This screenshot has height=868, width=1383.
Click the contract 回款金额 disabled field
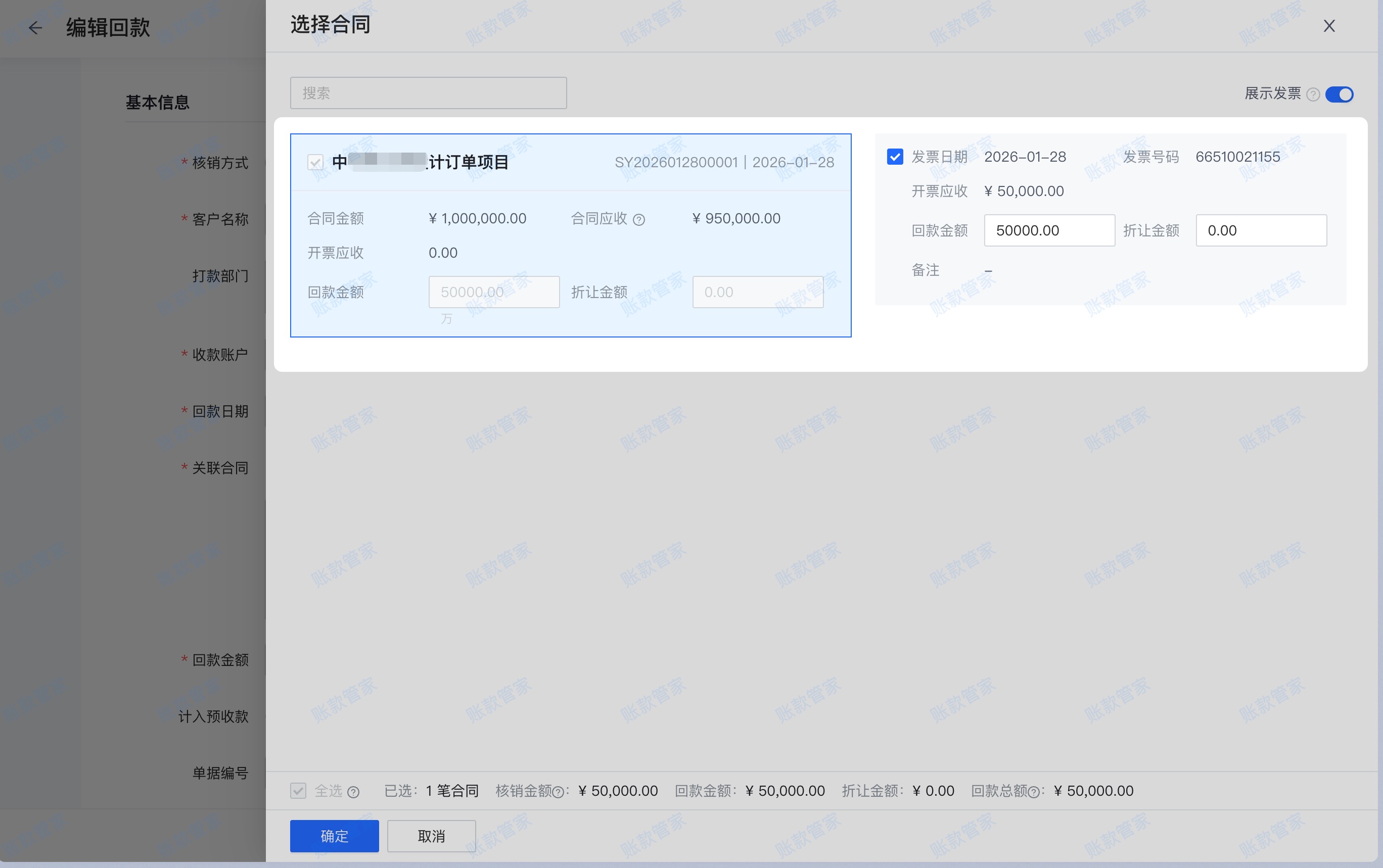tap(494, 292)
